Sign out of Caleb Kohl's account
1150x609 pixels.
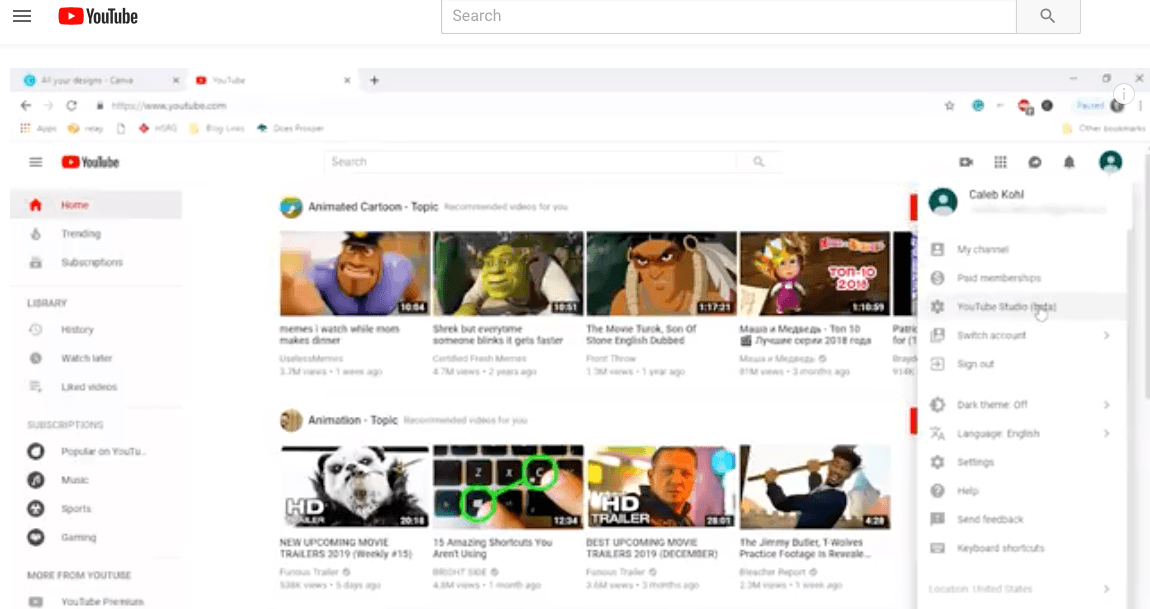(x=974, y=363)
